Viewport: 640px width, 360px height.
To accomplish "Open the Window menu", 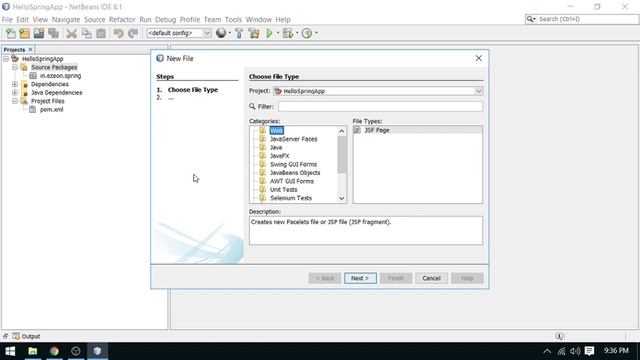I will (258, 20).
